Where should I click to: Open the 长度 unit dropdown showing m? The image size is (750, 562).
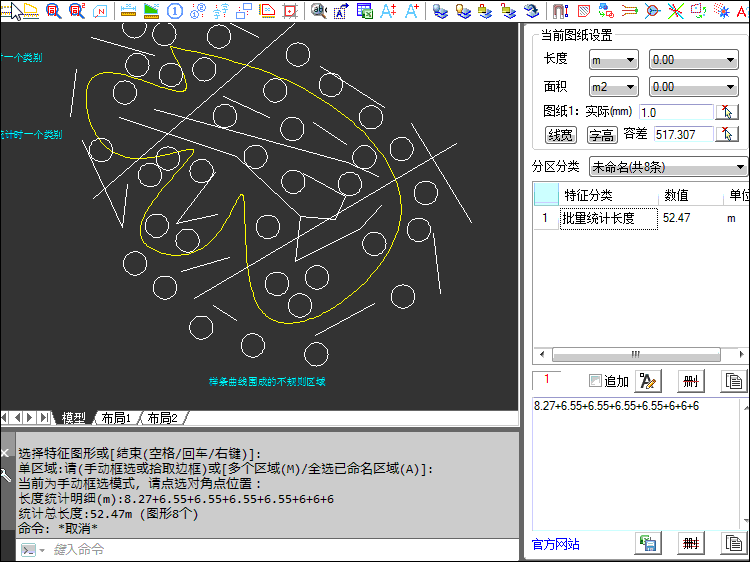coord(613,60)
